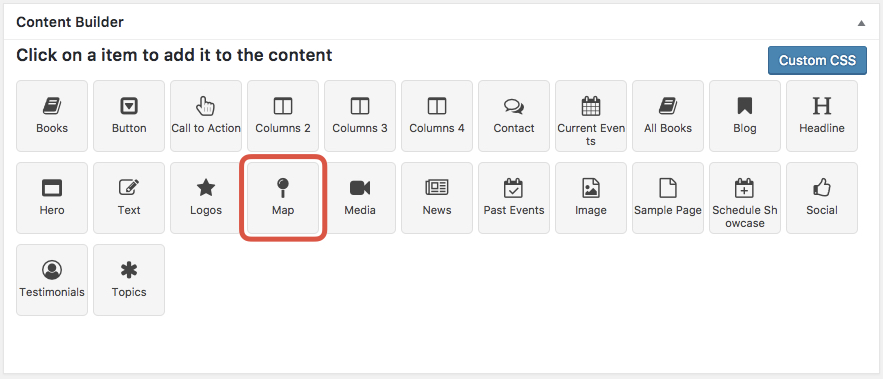Add the Logos star item
The image size is (883, 379).
point(206,198)
